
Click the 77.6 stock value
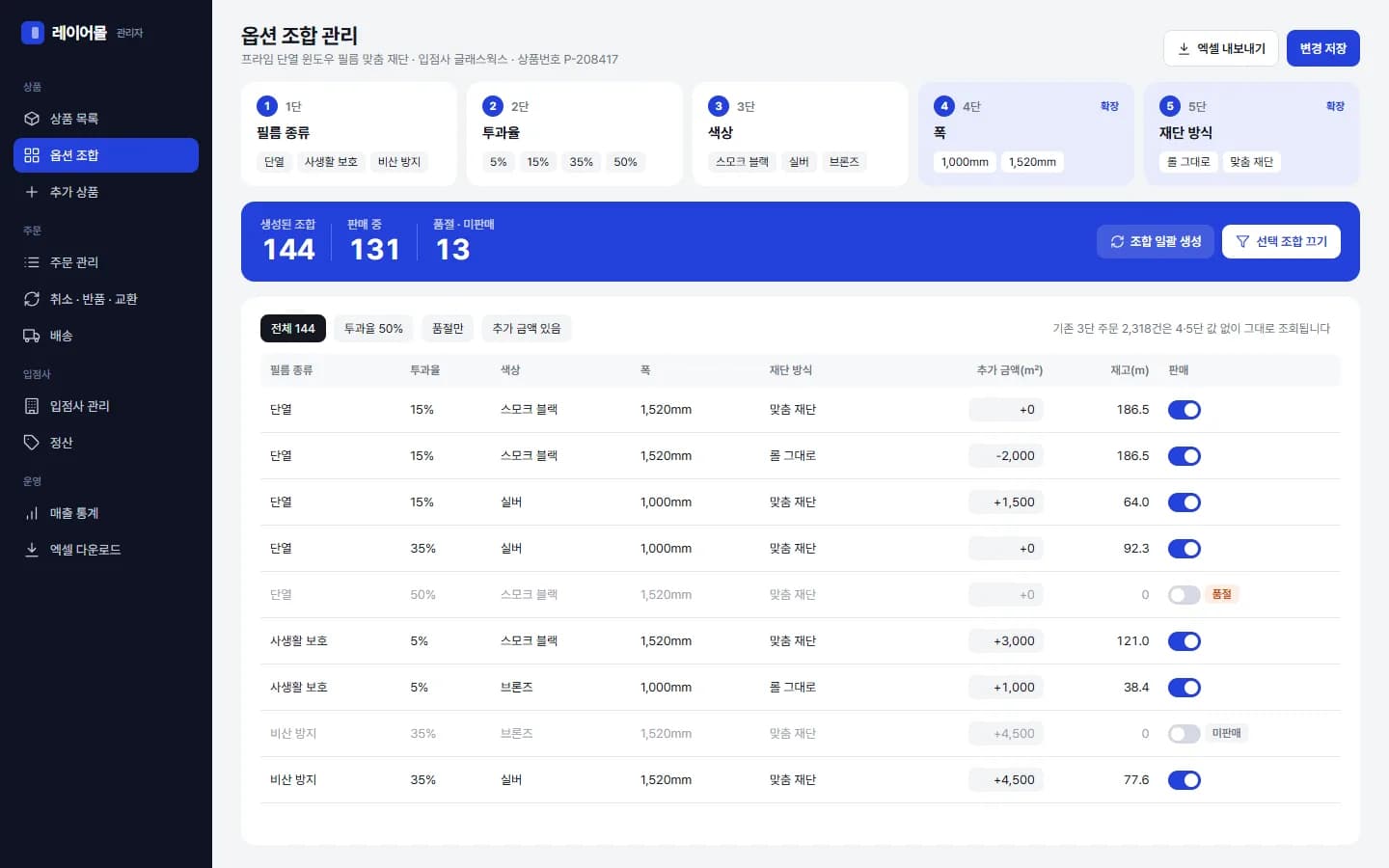(1136, 780)
